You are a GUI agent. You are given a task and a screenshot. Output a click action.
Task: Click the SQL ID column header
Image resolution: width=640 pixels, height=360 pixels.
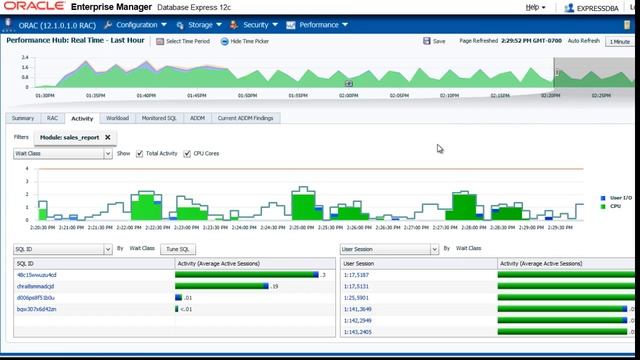pyautogui.click(x=94, y=264)
